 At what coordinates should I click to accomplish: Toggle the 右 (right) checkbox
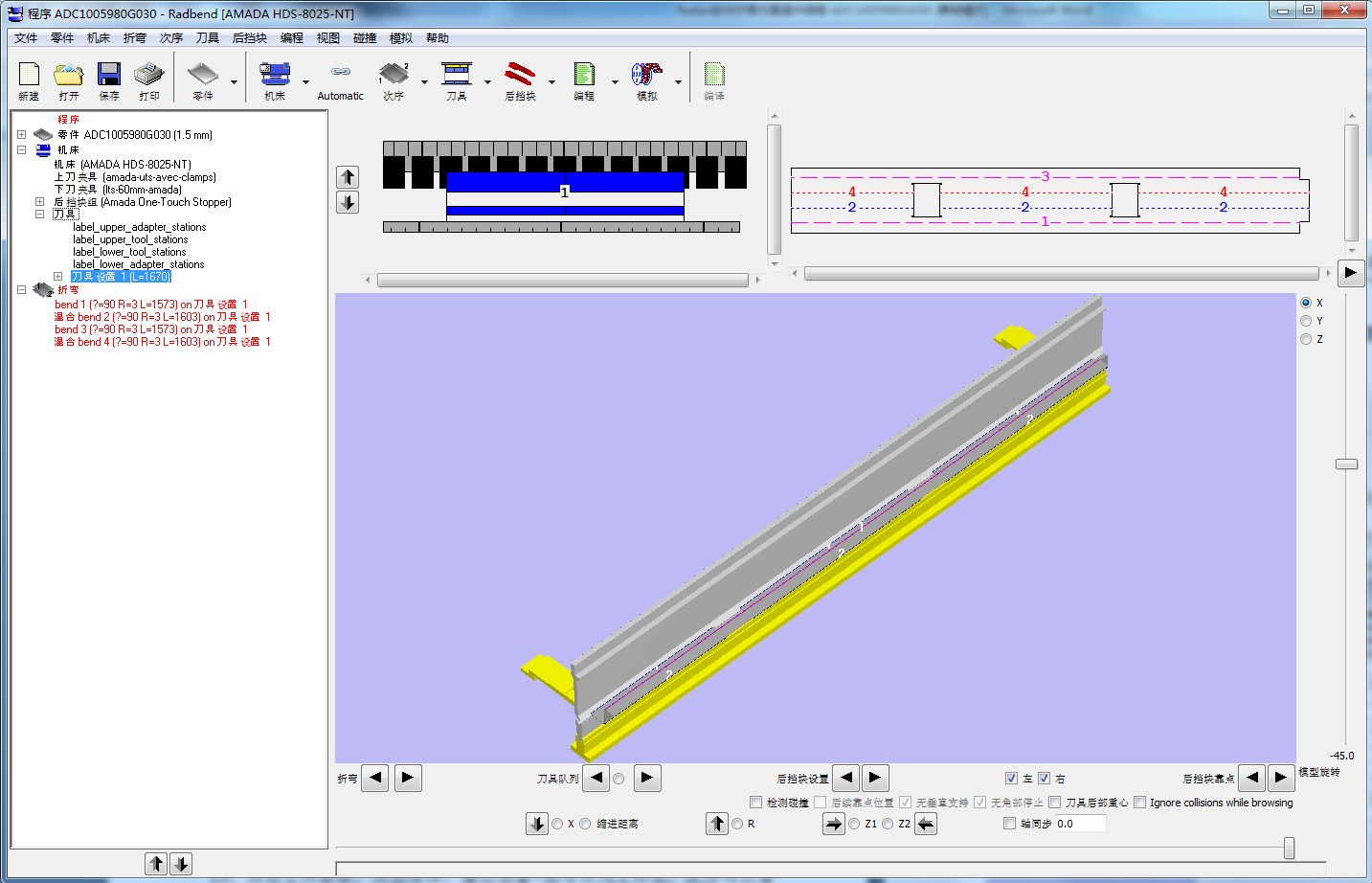coord(1045,779)
